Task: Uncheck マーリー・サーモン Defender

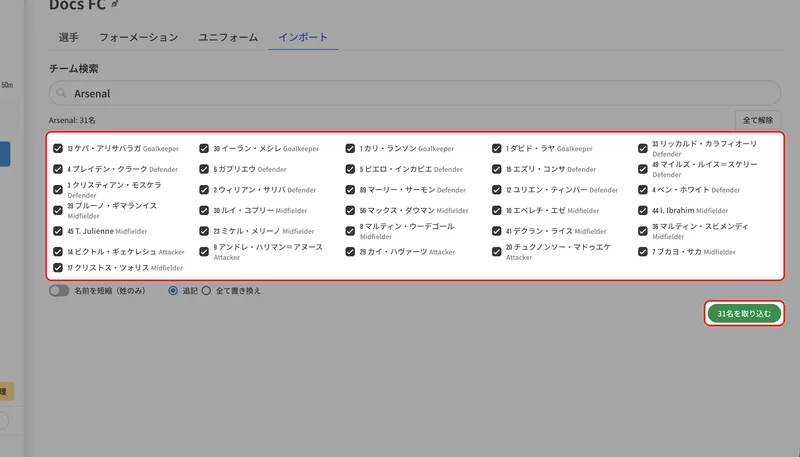Action: pos(350,190)
